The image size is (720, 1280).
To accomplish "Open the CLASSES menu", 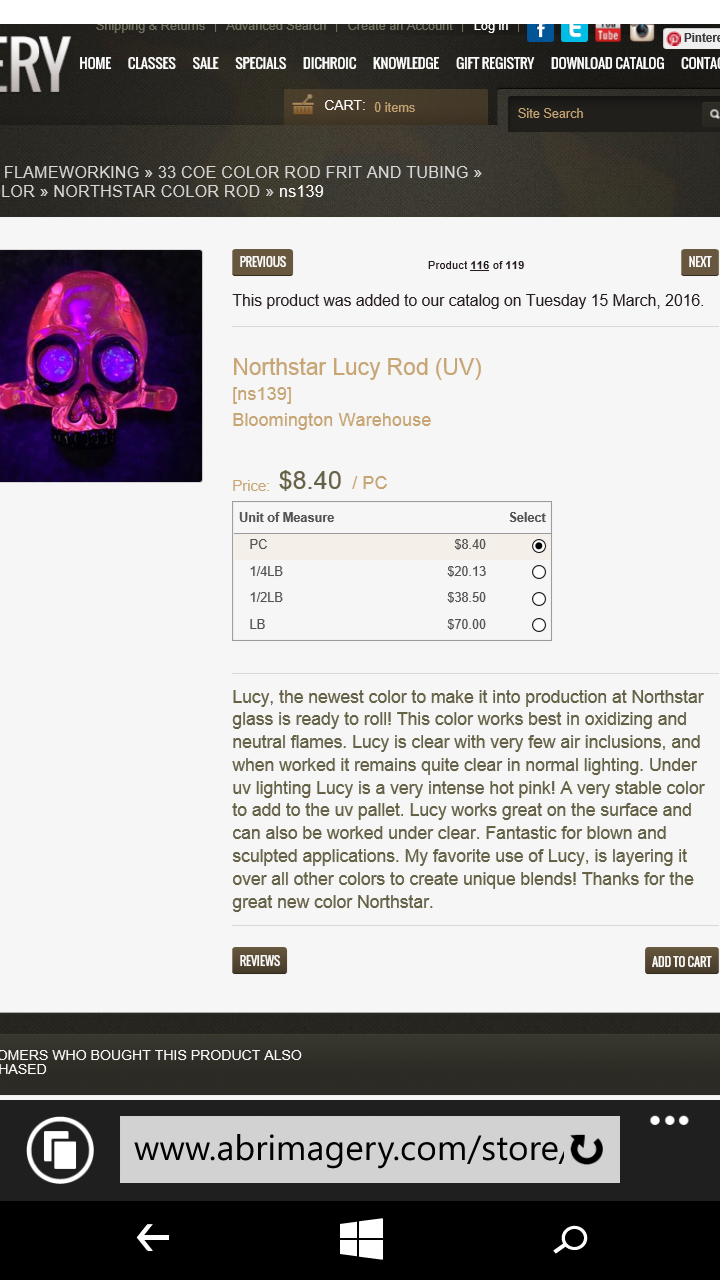I will click(152, 63).
